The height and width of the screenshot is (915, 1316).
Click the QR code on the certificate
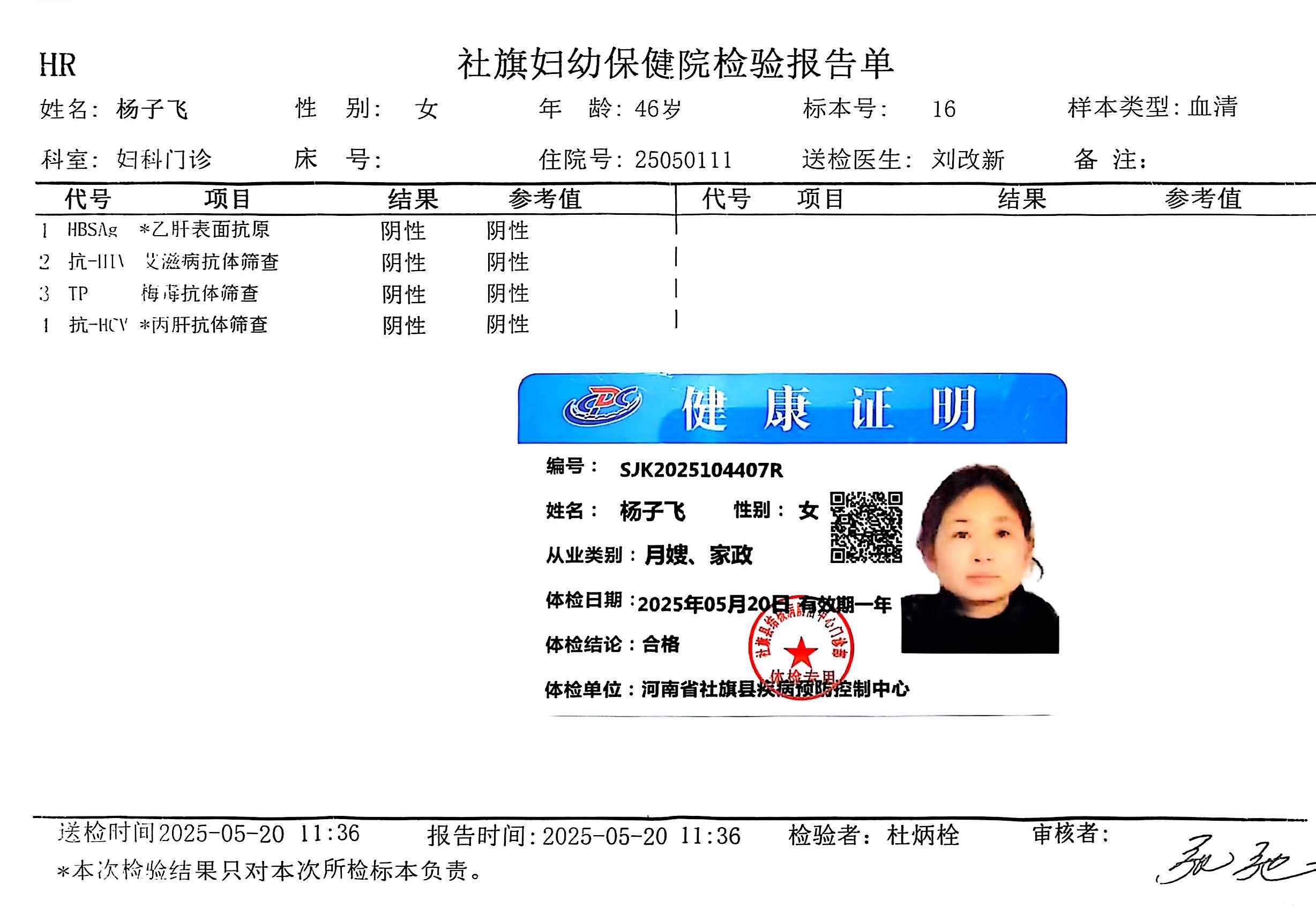[x=866, y=527]
